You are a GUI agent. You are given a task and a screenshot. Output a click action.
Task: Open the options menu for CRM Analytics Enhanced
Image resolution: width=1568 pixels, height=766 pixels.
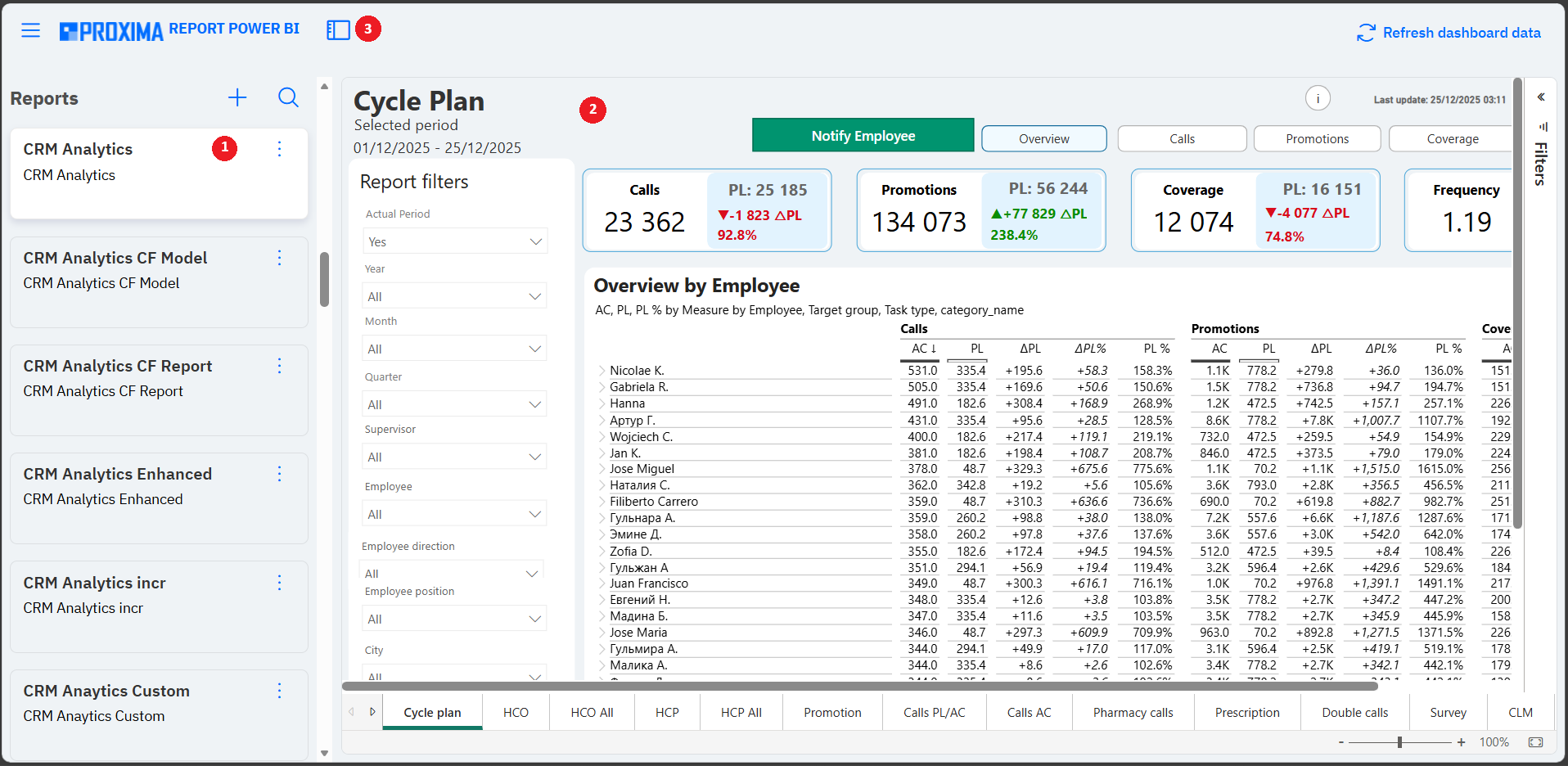click(279, 474)
